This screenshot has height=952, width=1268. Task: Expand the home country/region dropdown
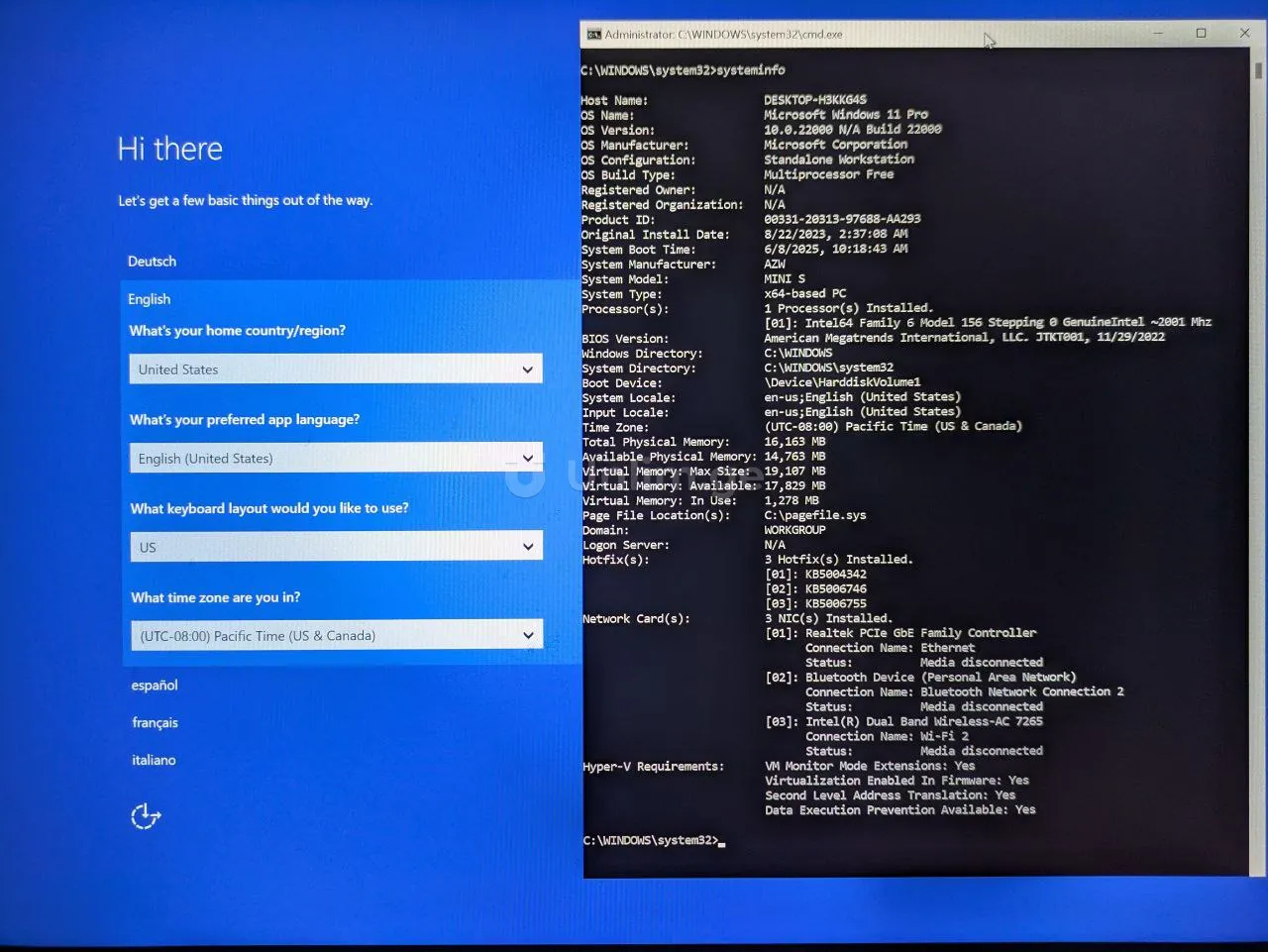pyautogui.click(x=336, y=370)
